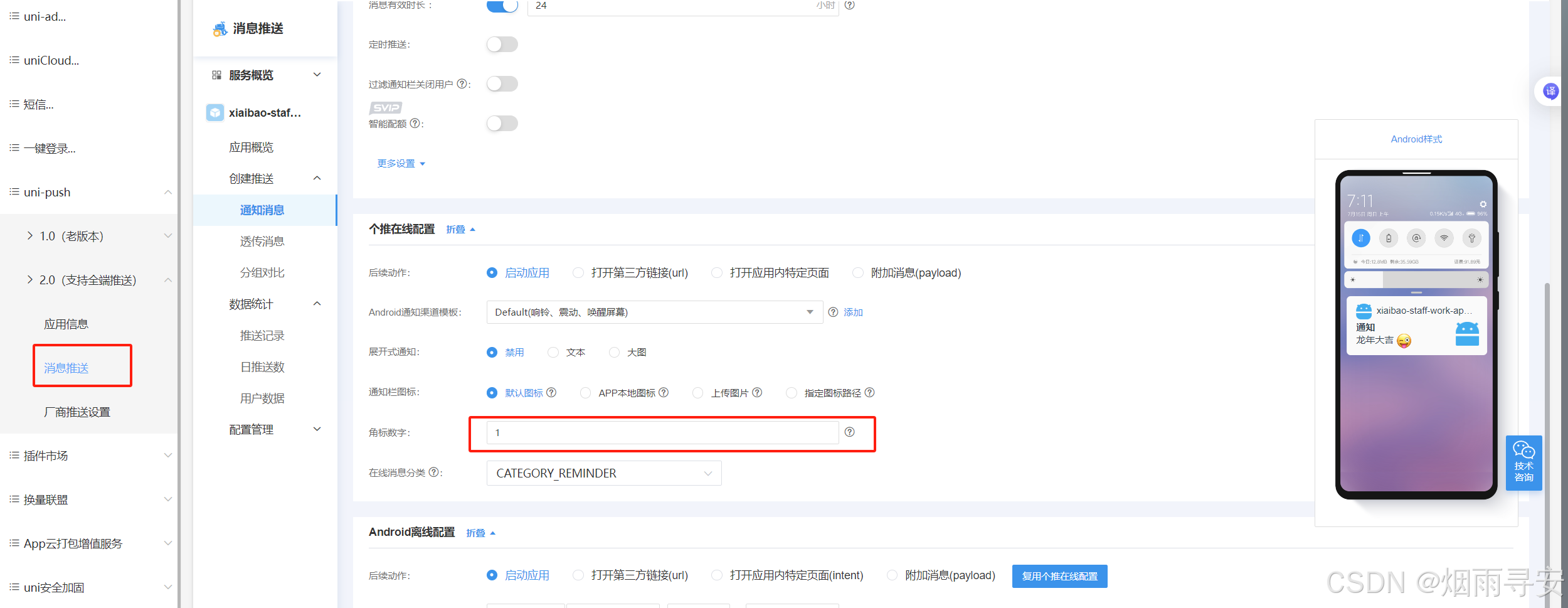The image size is (1568, 608).
Task: Click the 复用个推在线配置 button
Action: (1059, 575)
